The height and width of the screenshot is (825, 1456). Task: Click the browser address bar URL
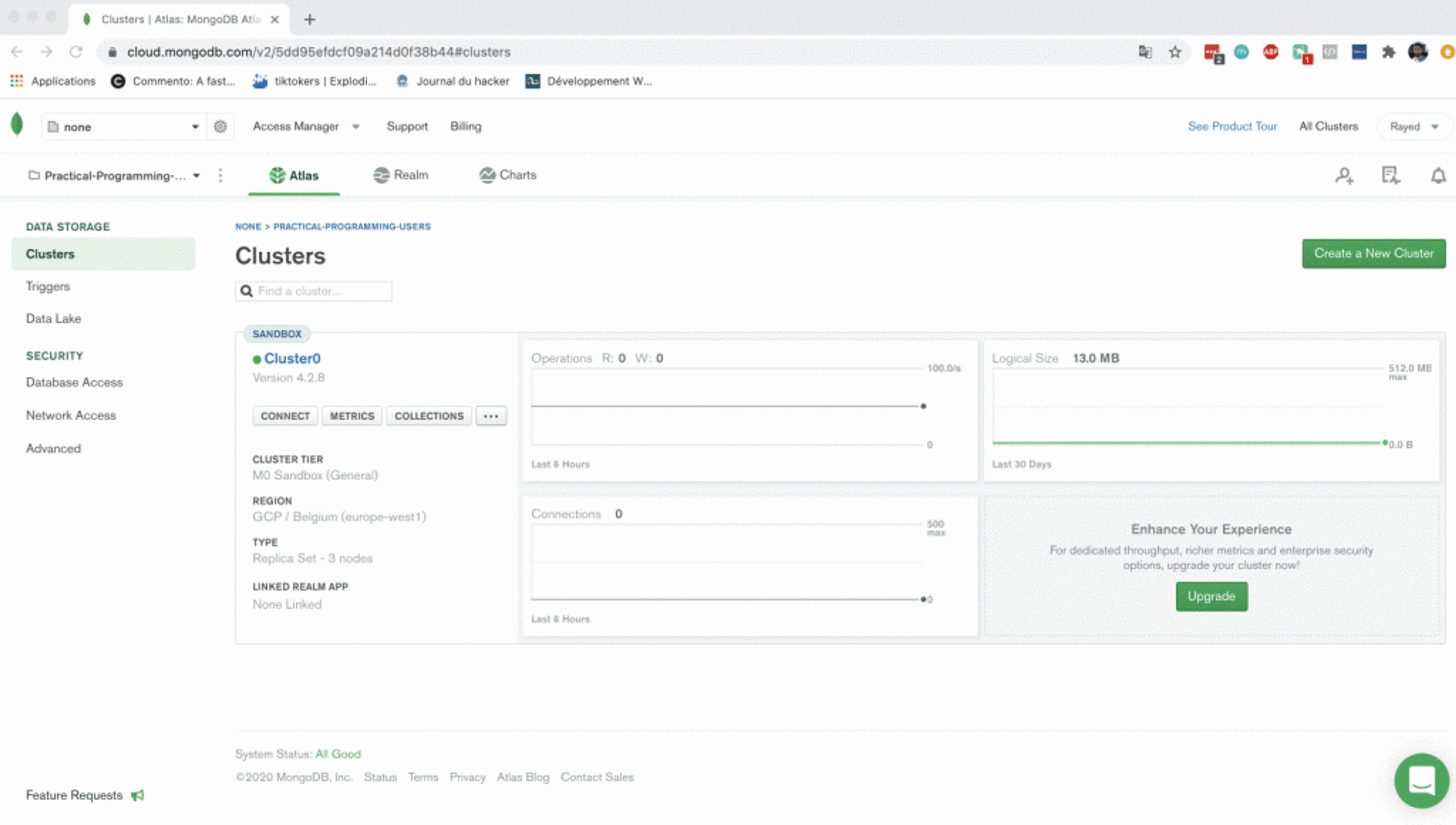pos(318,52)
